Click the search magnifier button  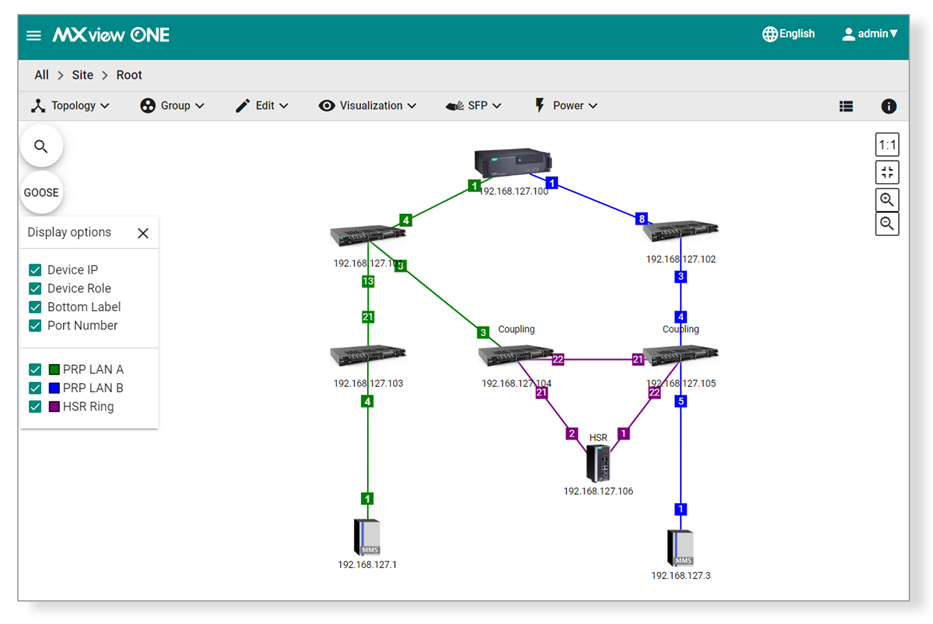(x=41, y=147)
